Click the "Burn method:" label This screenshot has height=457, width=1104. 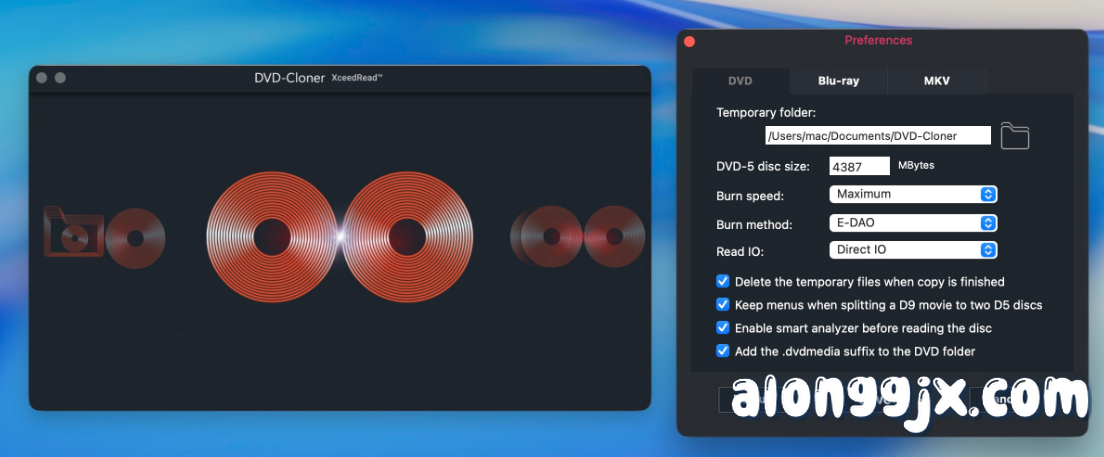click(754, 225)
